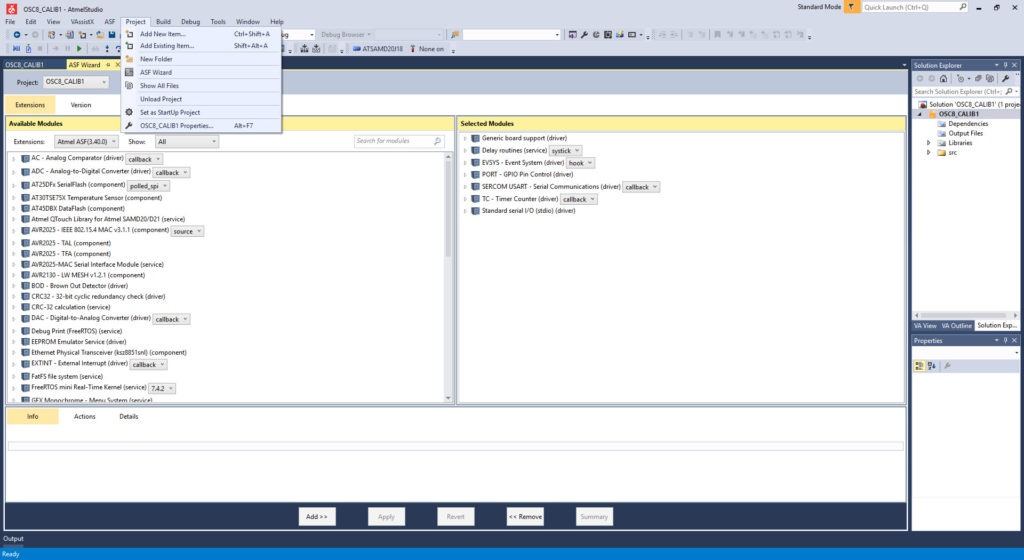Click the Summary button
This screenshot has width=1024, height=560.
point(594,516)
